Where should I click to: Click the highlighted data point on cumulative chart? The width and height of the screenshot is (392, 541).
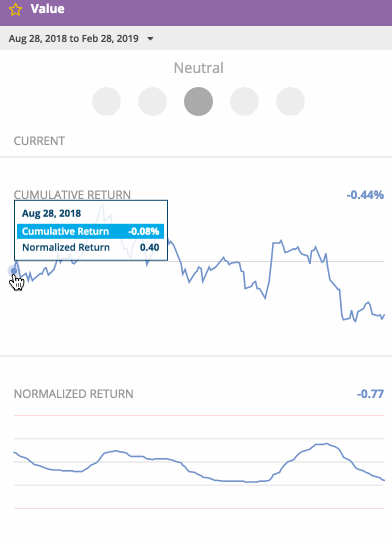click(13, 271)
